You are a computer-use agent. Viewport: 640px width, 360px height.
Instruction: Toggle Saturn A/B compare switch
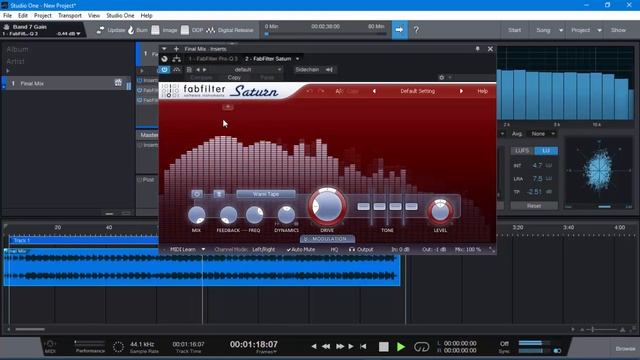(x=339, y=91)
